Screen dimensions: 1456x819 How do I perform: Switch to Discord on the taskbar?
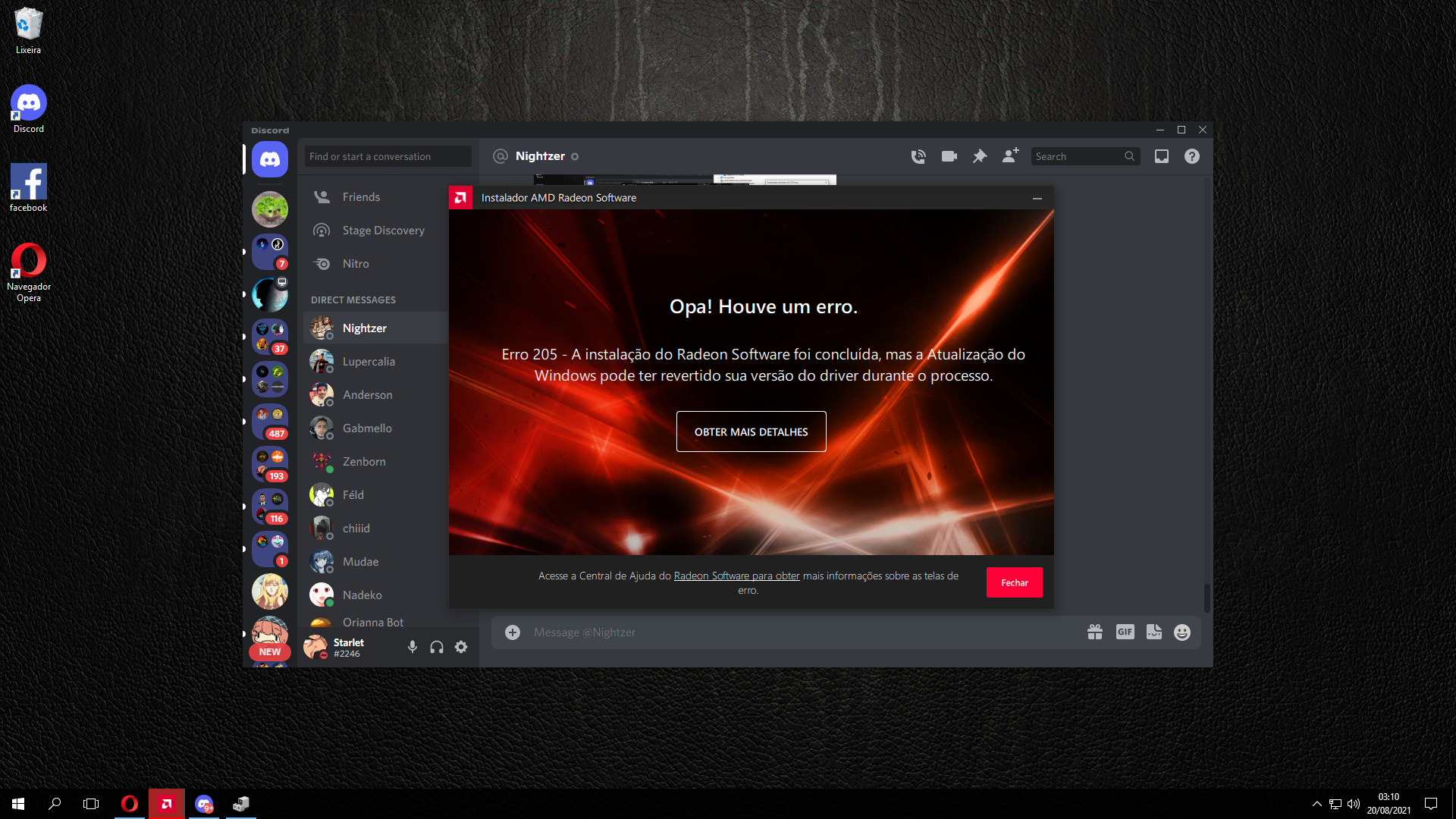coord(204,804)
